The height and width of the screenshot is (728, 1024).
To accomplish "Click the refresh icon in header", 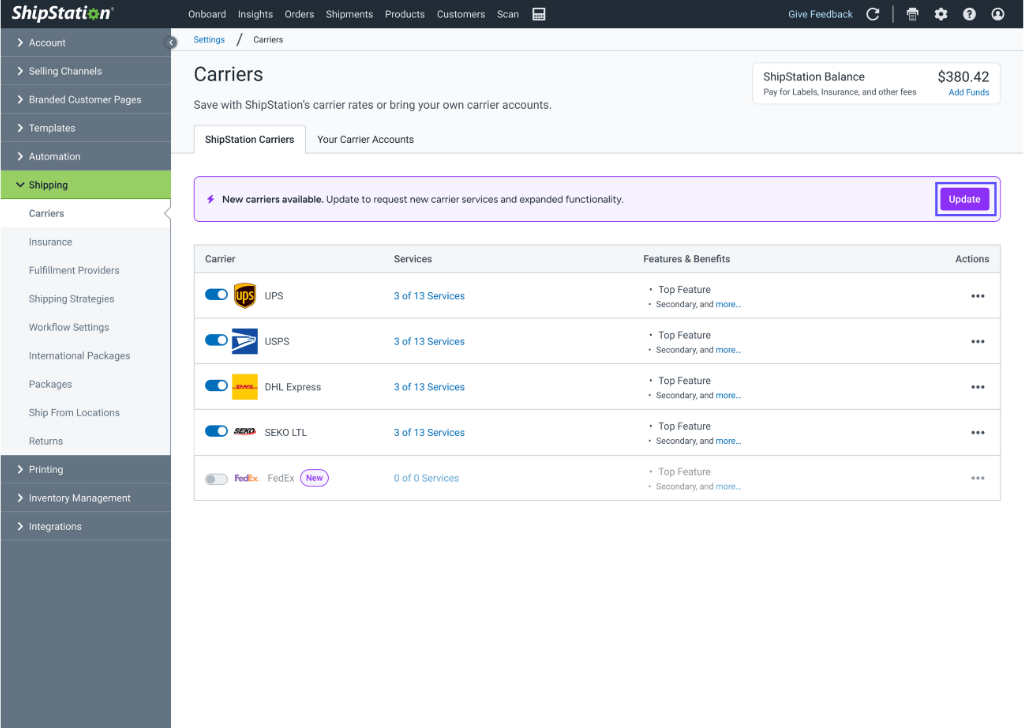I will [872, 14].
